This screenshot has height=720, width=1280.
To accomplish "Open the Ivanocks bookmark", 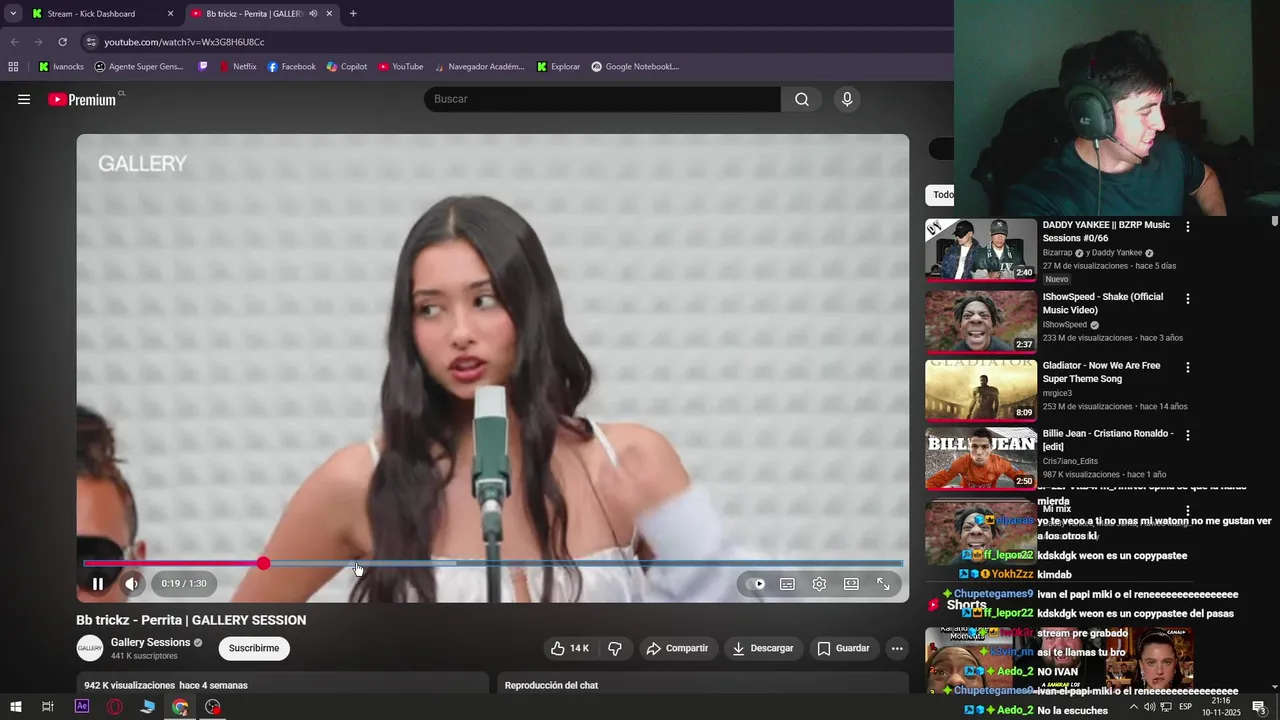I will (x=61, y=67).
